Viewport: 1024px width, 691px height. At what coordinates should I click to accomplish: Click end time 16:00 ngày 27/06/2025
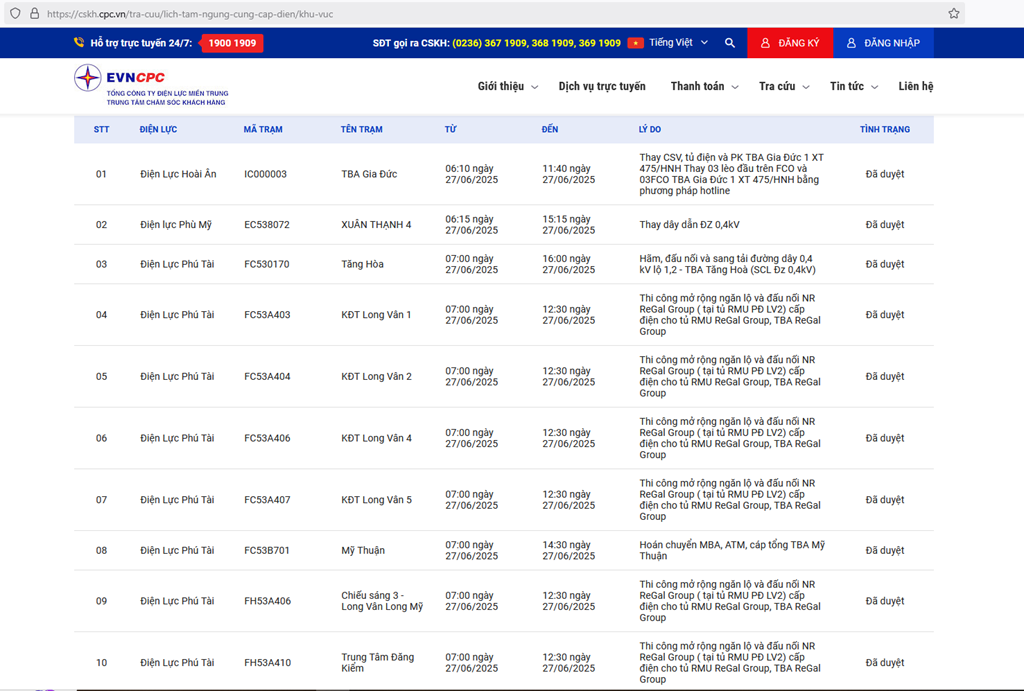(x=569, y=264)
